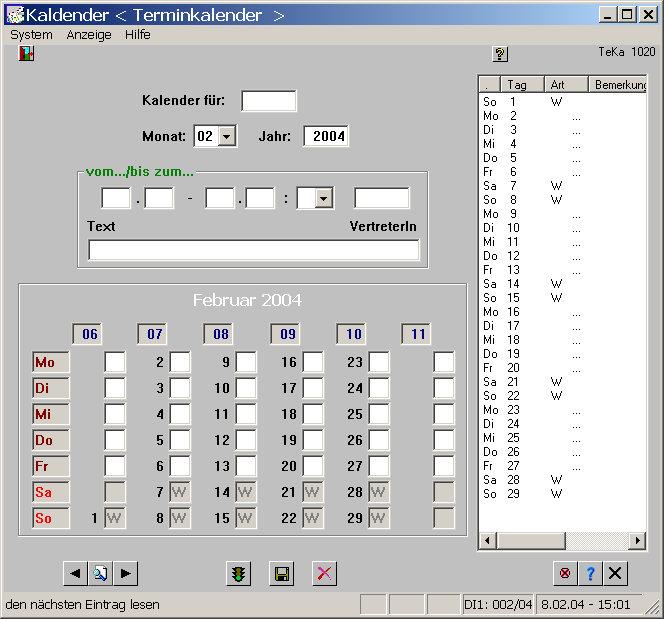Click the search document icon between arrows
This screenshot has height=619, width=664.
point(100,573)
